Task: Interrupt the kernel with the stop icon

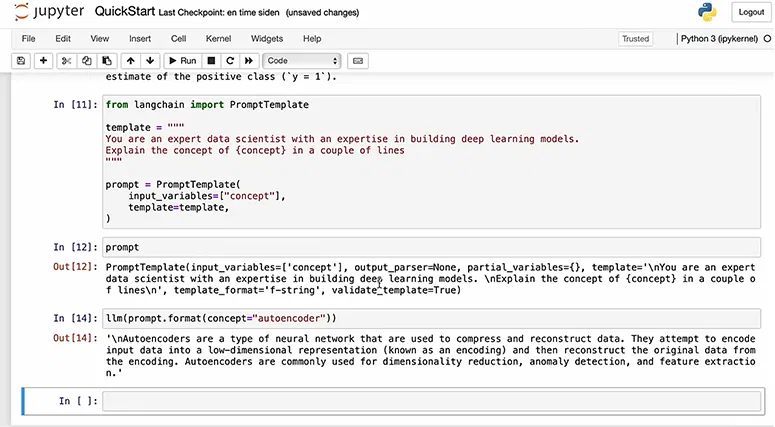Action: click(211, 61)
